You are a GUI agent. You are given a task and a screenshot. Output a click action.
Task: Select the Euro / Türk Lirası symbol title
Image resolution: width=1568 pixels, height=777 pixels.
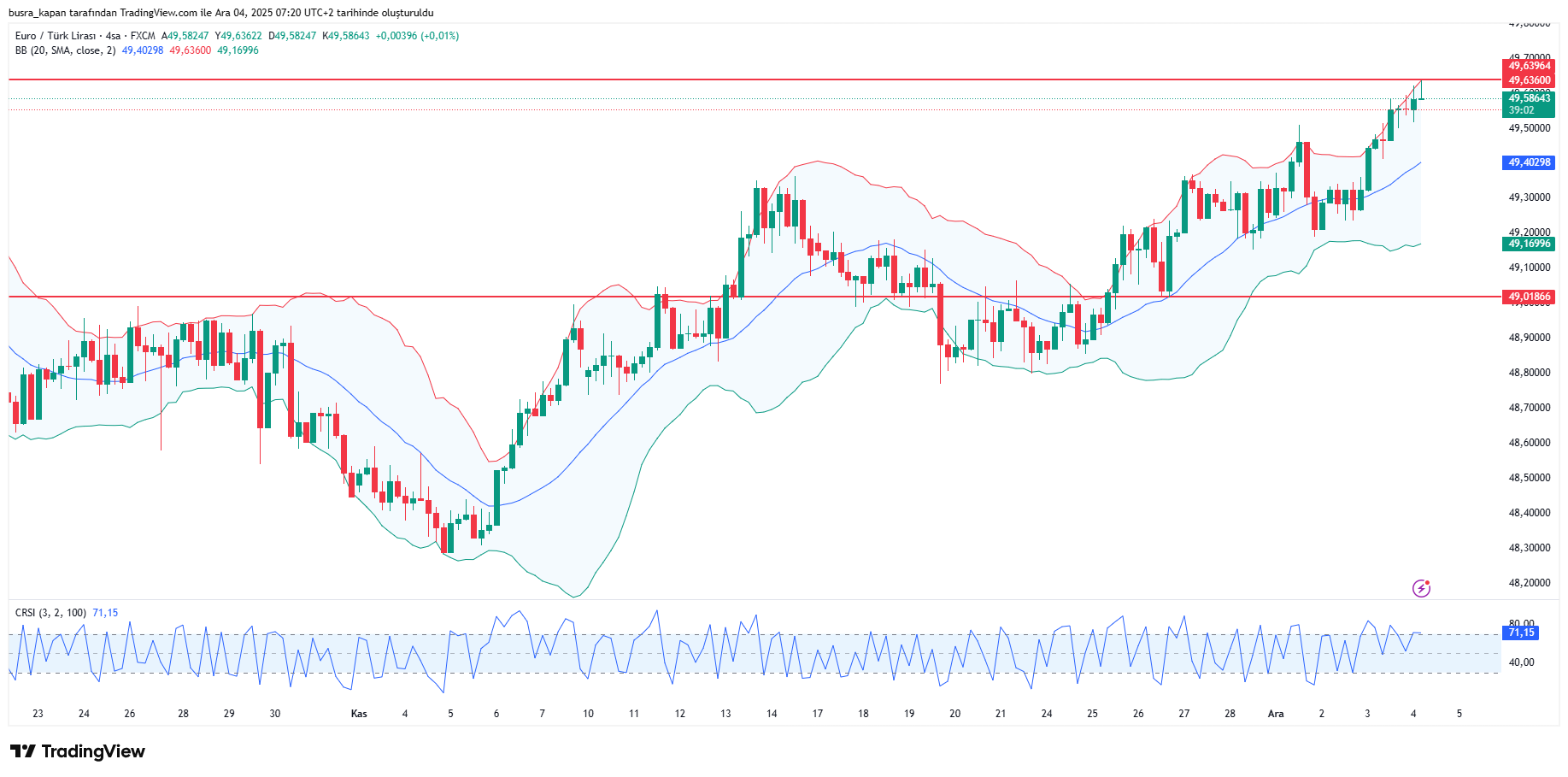coord(55,36)
